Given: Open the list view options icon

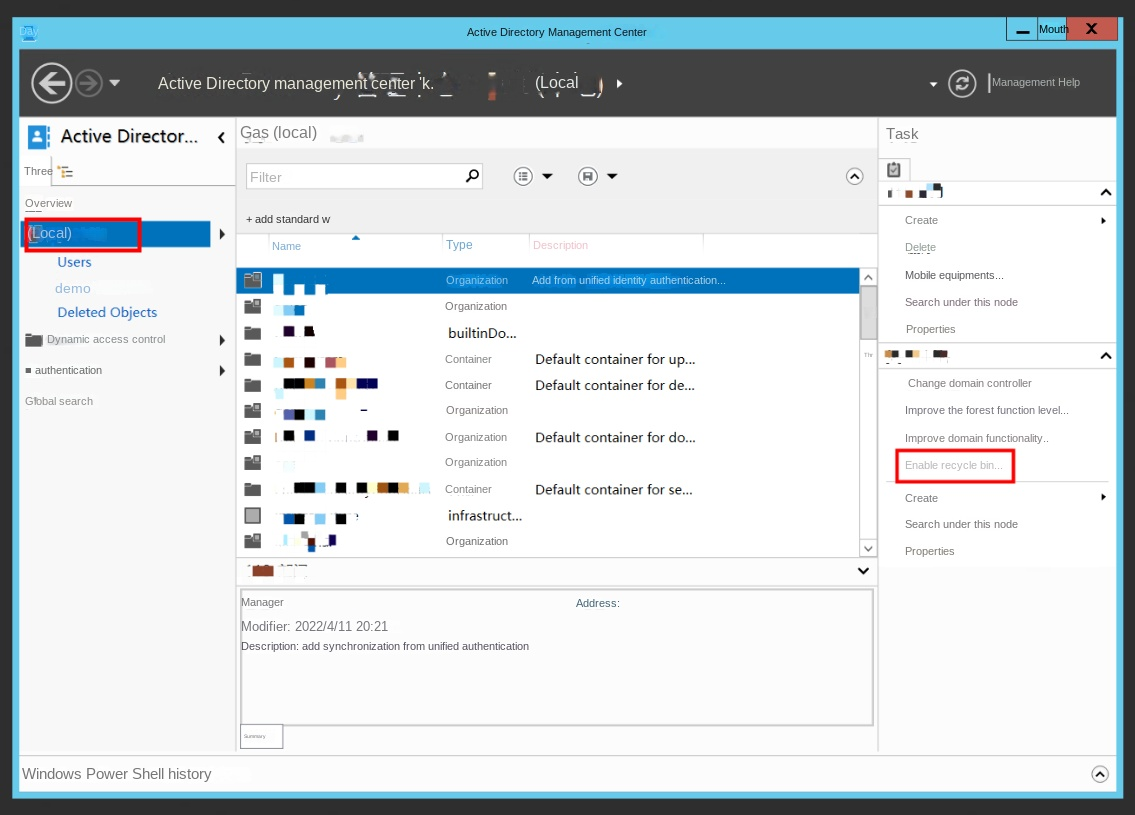Looking at the screenshot, I should click(x=523, y=176).
